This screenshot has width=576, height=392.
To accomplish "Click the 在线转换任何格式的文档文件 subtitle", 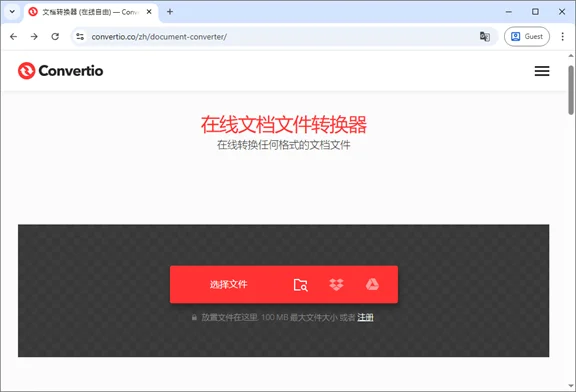I will tap(284, 145).
